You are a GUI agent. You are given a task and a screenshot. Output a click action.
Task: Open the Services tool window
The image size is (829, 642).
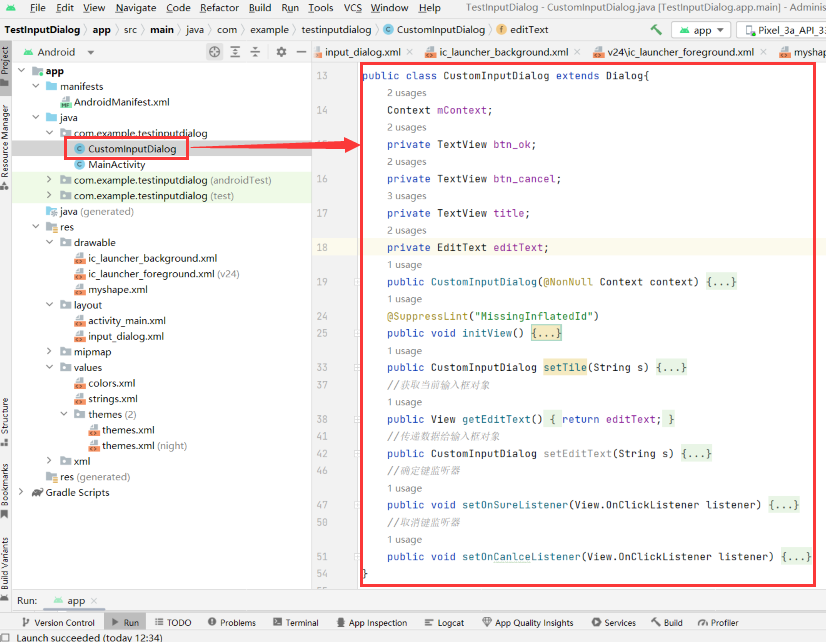pyautogui.click(x=613, y=622)
